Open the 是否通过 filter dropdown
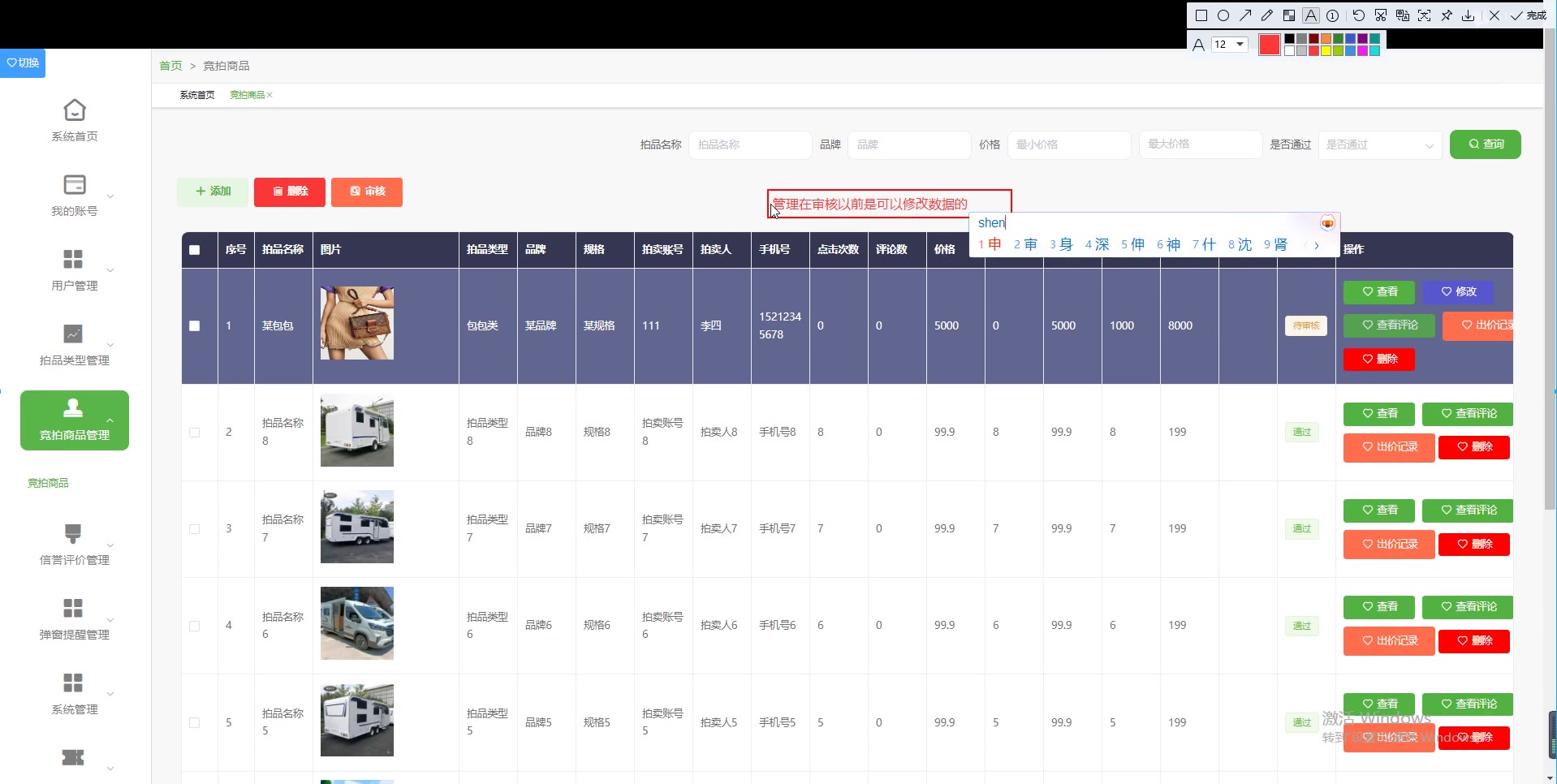Viewport: 1557px width, 784px height. click(1379, 144)
